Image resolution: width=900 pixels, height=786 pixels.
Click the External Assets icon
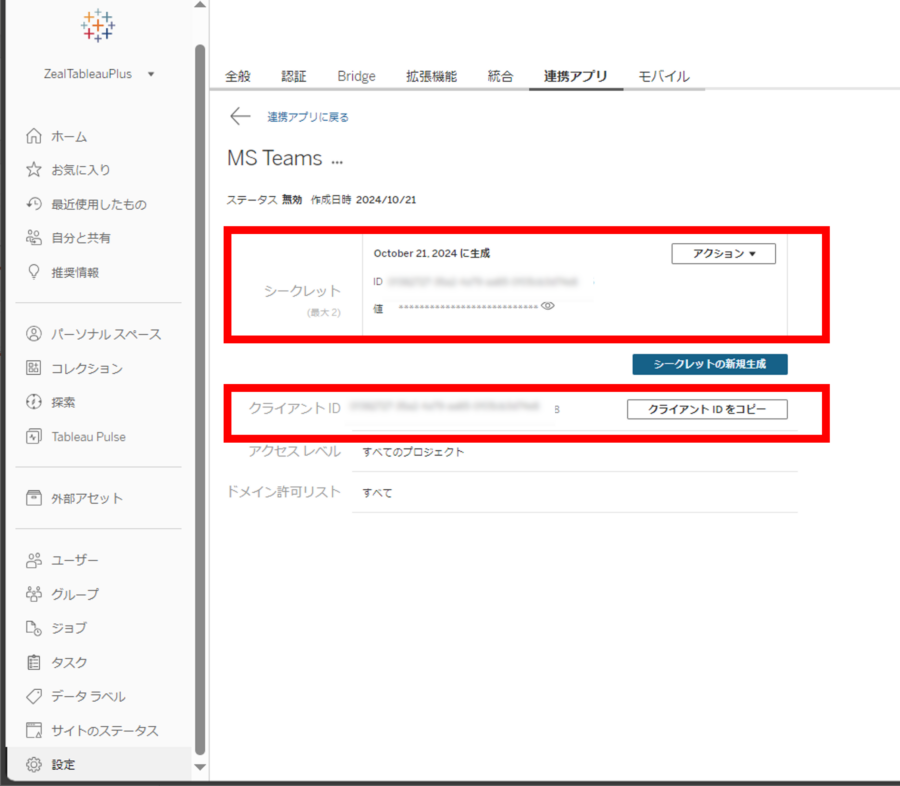coord(34,498)
